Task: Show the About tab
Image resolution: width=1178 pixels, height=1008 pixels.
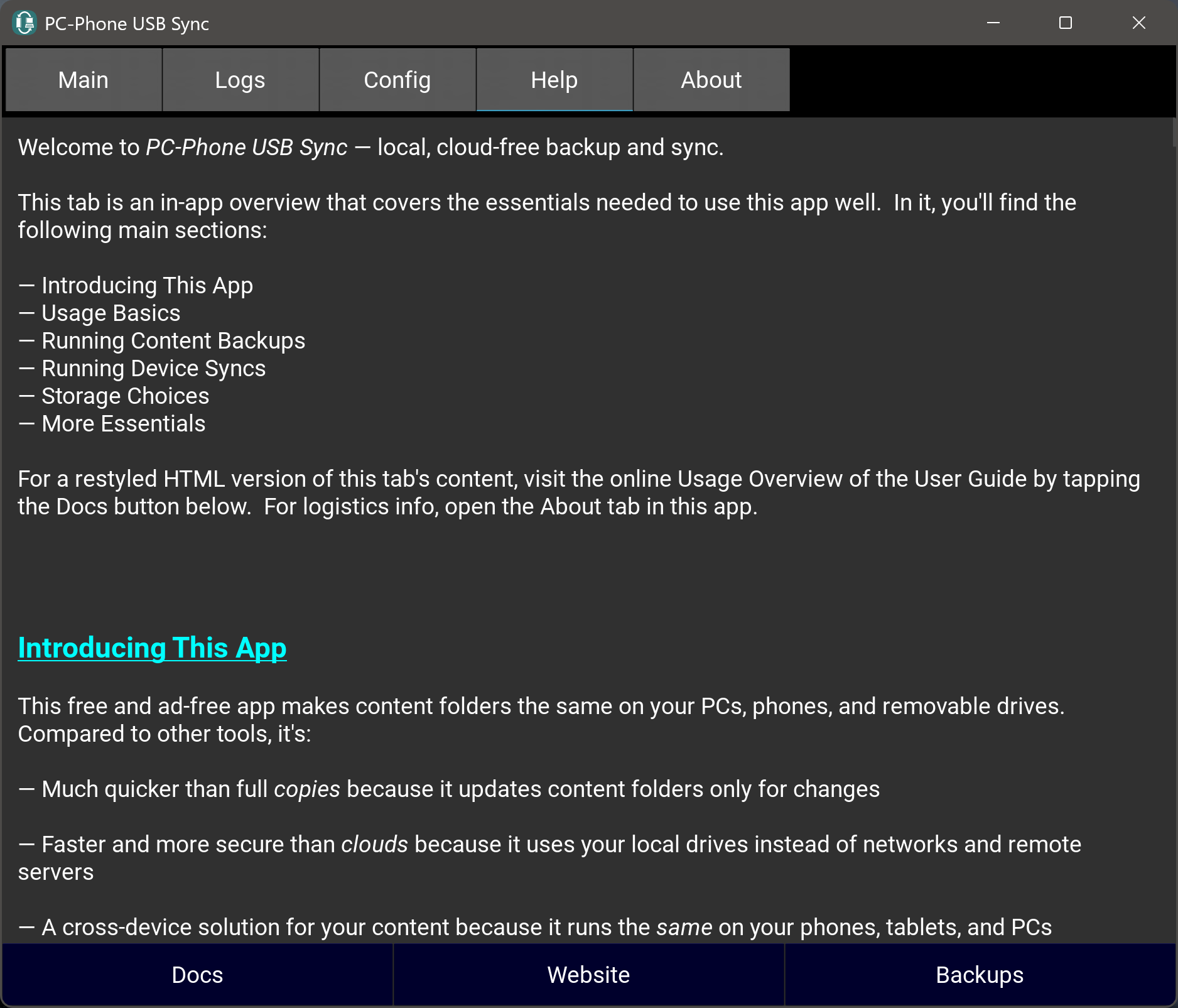Action: 711,80
